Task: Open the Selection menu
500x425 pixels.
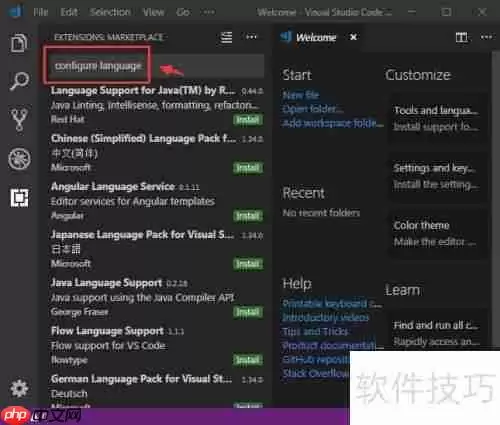Action: tap(110, 12)
